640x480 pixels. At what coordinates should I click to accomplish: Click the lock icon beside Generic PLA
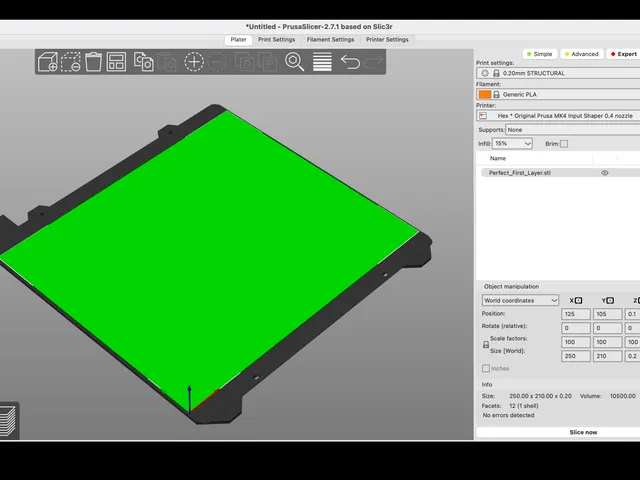click(x=496, y=94)
